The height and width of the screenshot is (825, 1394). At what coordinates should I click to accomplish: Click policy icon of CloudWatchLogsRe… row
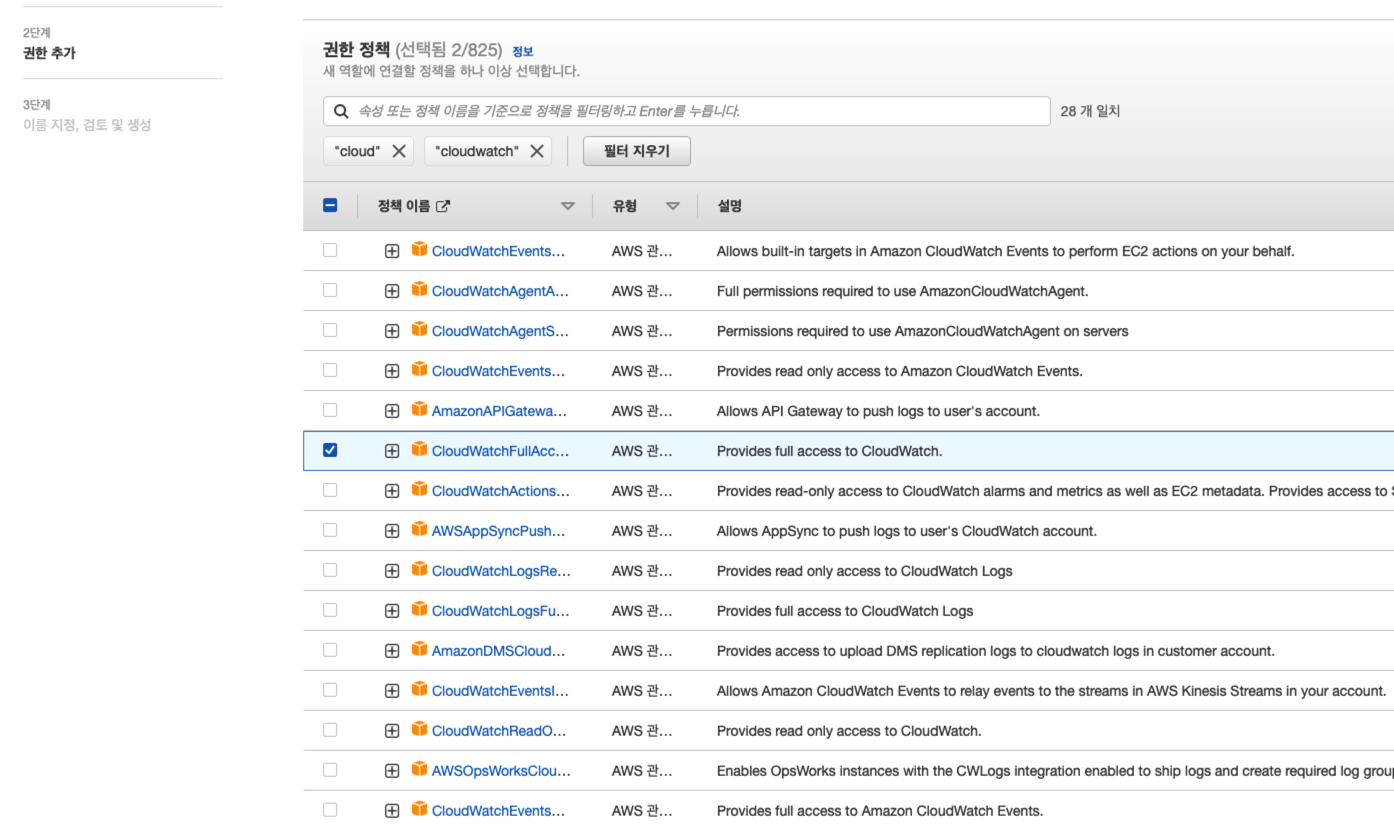coord(420,570)
